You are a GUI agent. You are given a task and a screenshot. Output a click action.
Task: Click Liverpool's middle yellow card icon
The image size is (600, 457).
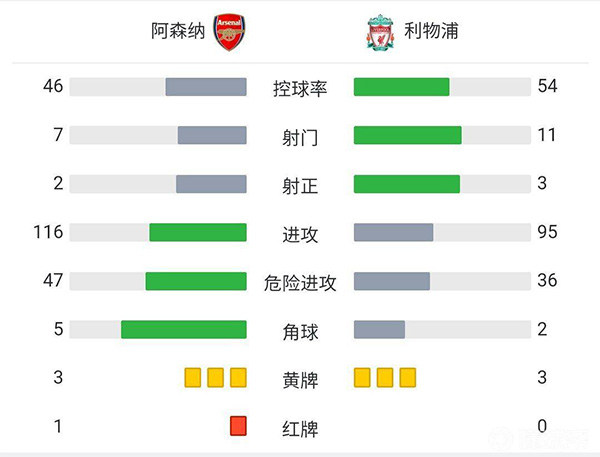point(385,378)
